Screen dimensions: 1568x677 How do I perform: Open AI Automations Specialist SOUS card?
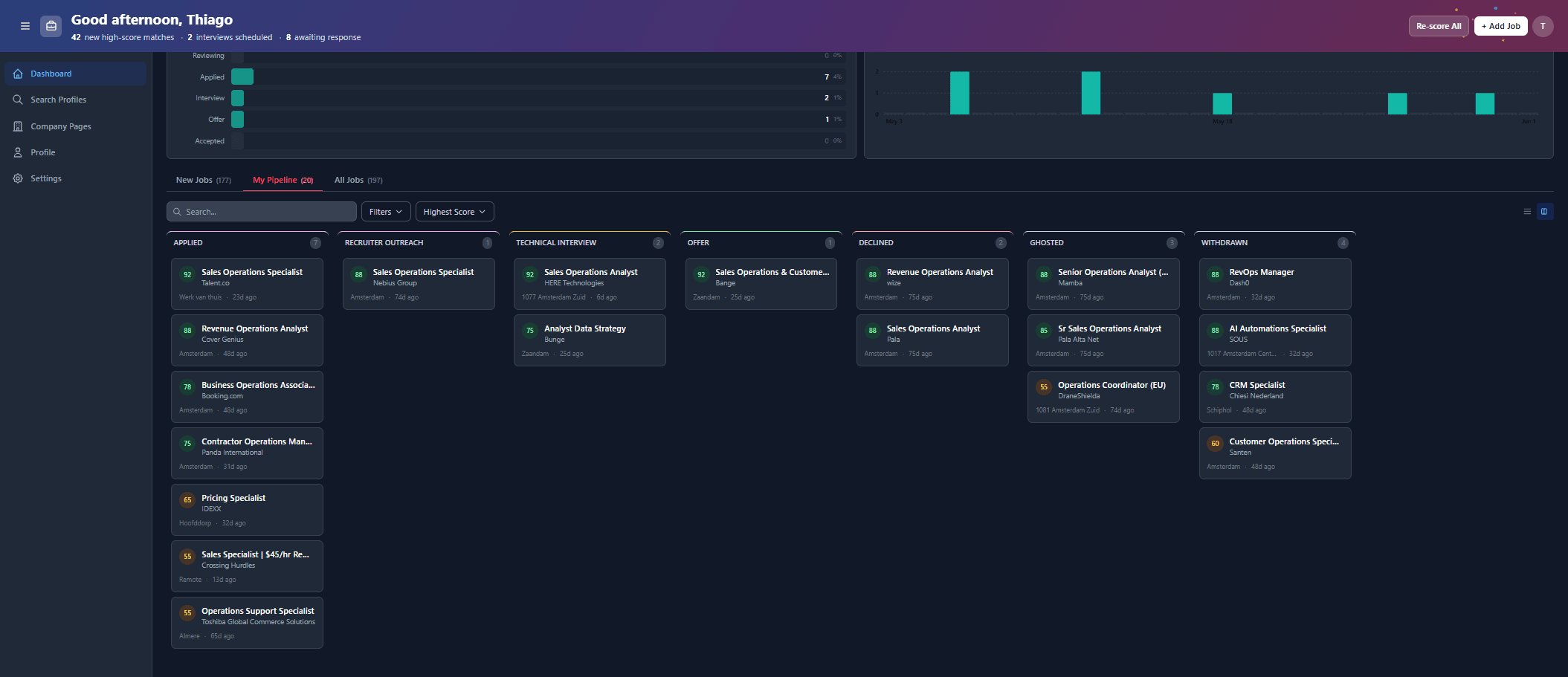coord(1275,340)
